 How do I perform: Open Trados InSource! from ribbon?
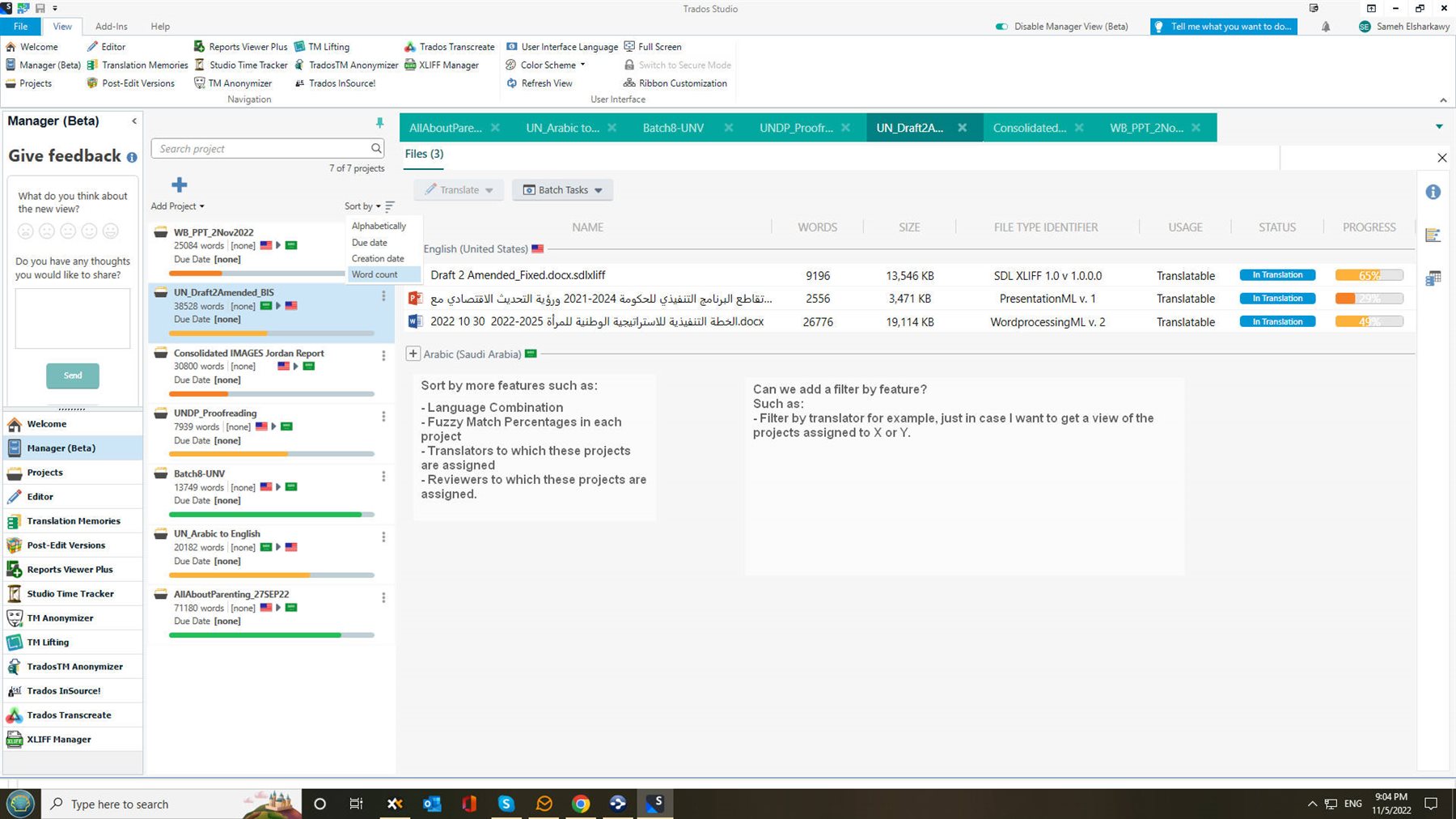coord(335,83)
